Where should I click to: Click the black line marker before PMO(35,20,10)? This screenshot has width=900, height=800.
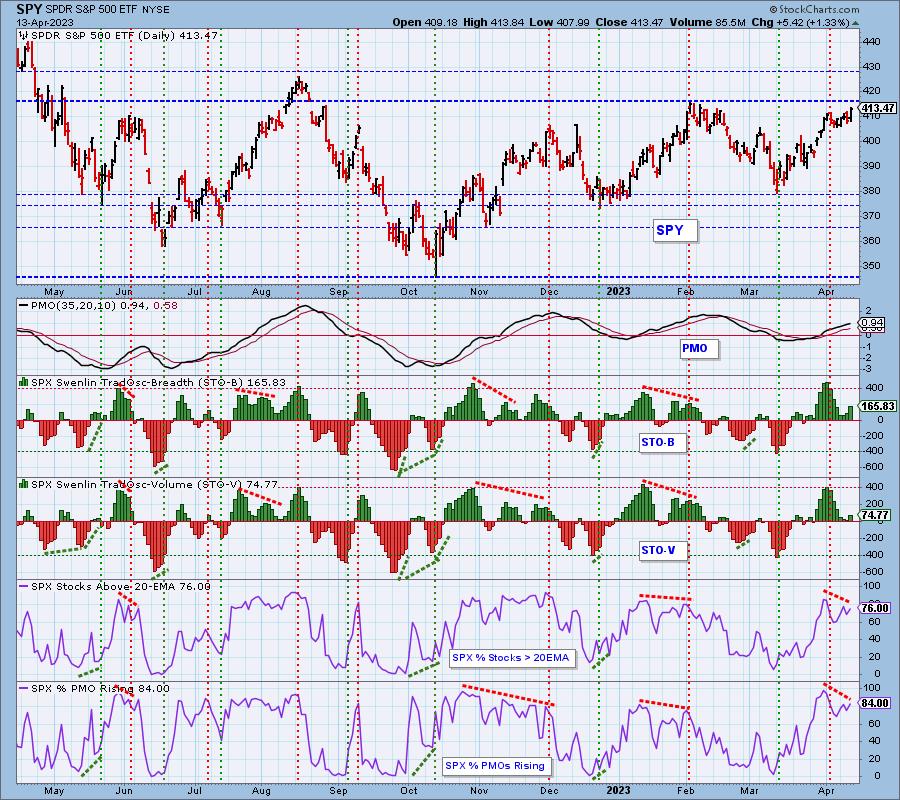[x=24, y=306]
